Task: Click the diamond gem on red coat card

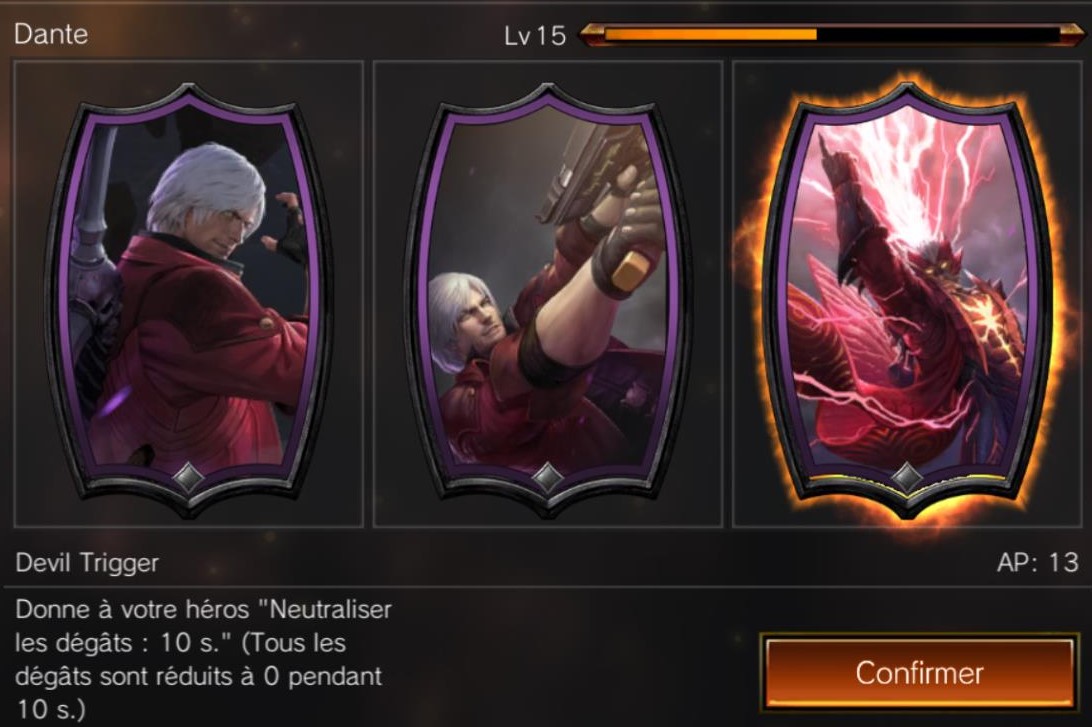Action: pyautogui.click(x=188, y=477)
